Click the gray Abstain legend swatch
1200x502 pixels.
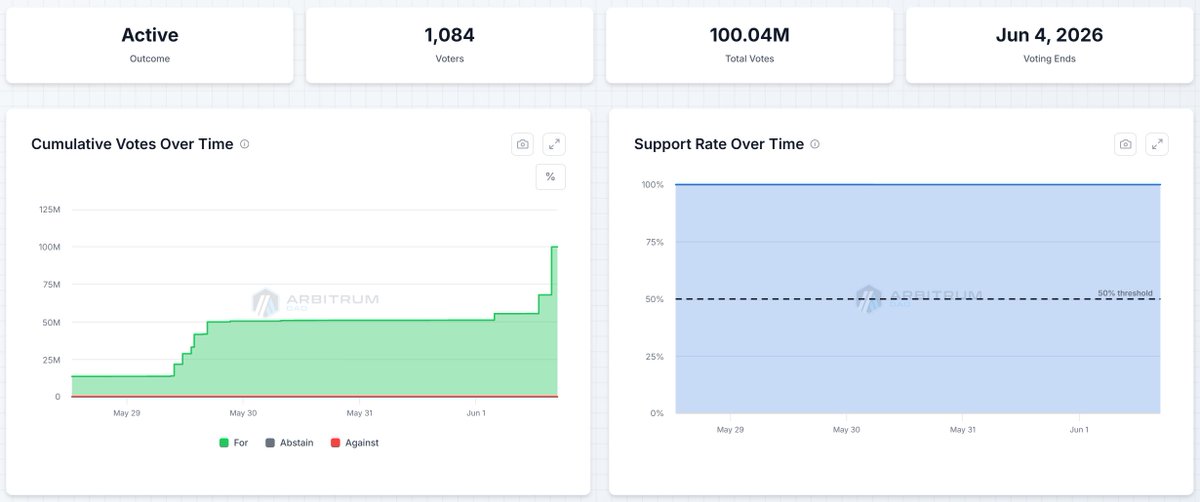click(271, 442)
